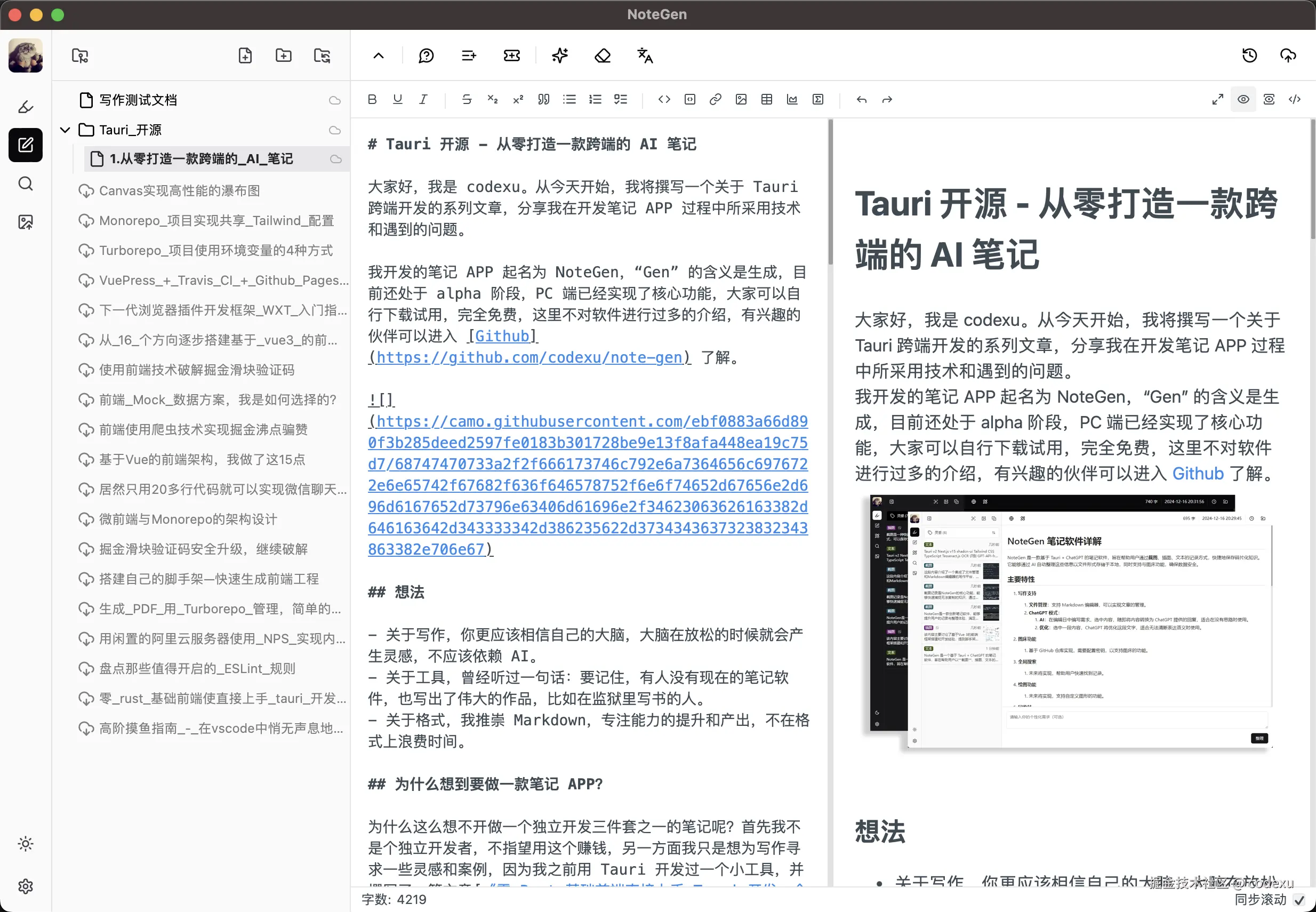Click the github.com/codexu/note-gen URL in the editor
Viewport: 1316px width, 912px height.
click(x=529, y=358)
